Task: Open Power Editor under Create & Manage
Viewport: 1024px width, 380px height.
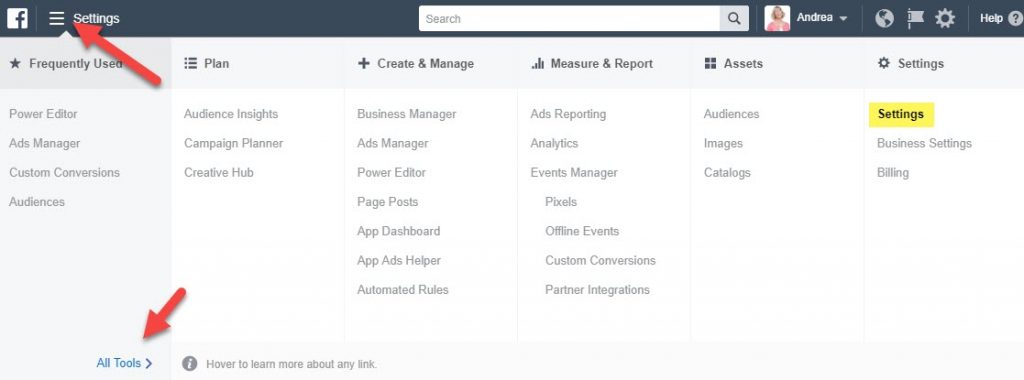Action: pos(391,172)
